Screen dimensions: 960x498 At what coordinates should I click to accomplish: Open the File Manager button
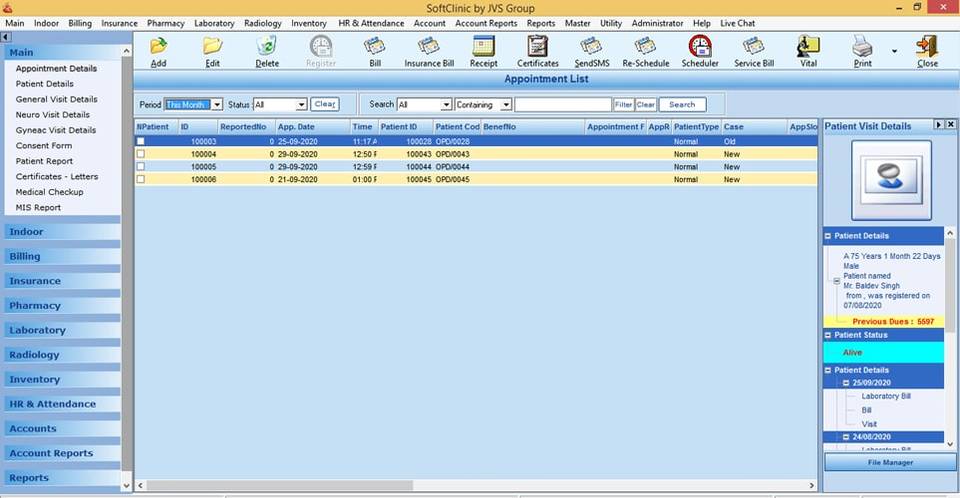tap(890, 462)
